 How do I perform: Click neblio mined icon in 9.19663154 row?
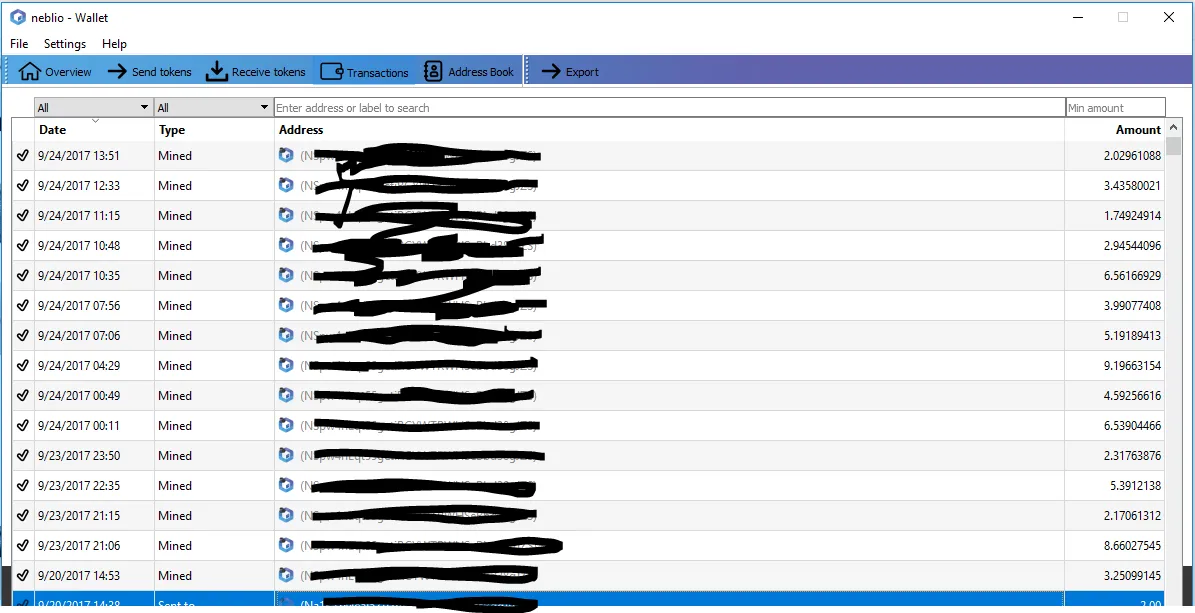click(286, 364)
